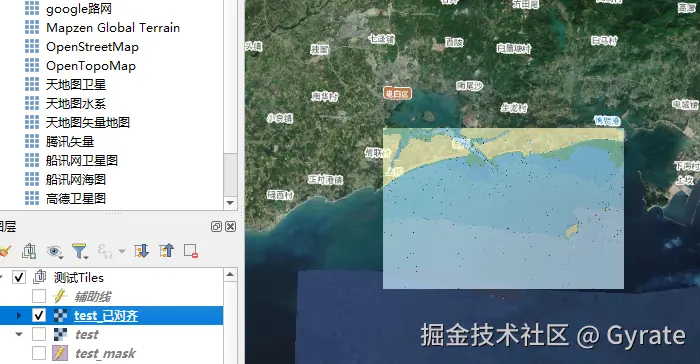Click the browser list scrollbar thumb

pos(230,174)
